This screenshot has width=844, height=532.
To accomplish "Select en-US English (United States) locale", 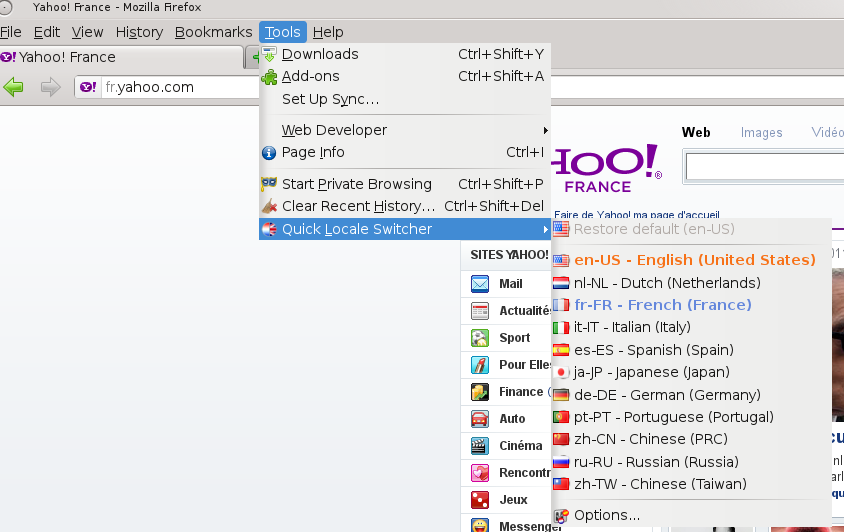I will [694, 260].
